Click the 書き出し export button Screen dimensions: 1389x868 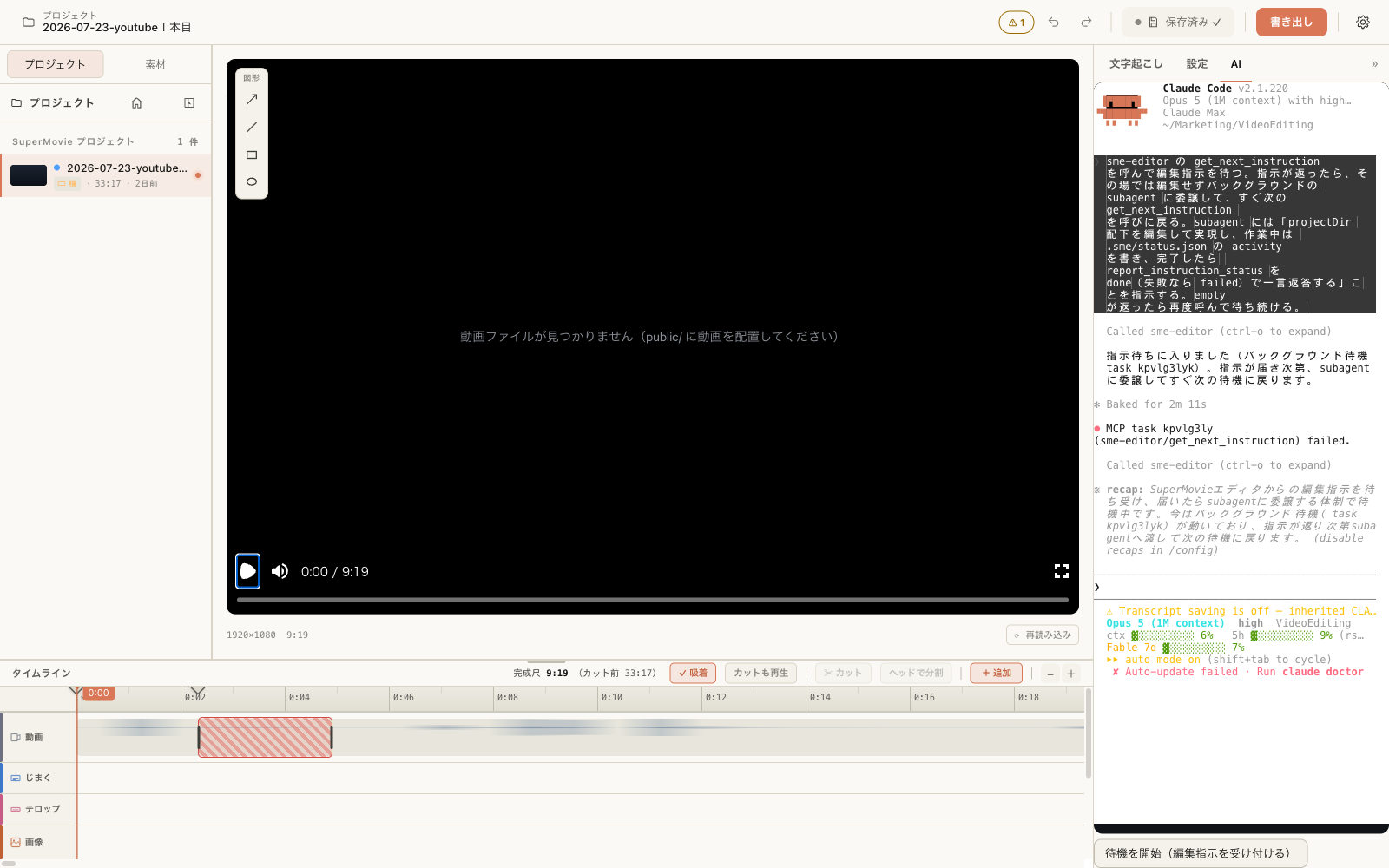click(1291, 23)
